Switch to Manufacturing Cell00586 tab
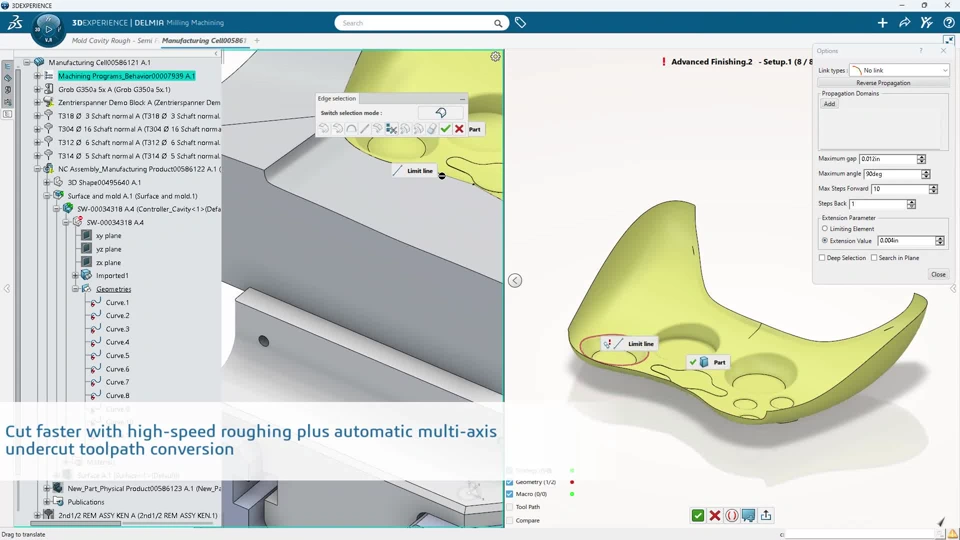 [x=204, y=40]
